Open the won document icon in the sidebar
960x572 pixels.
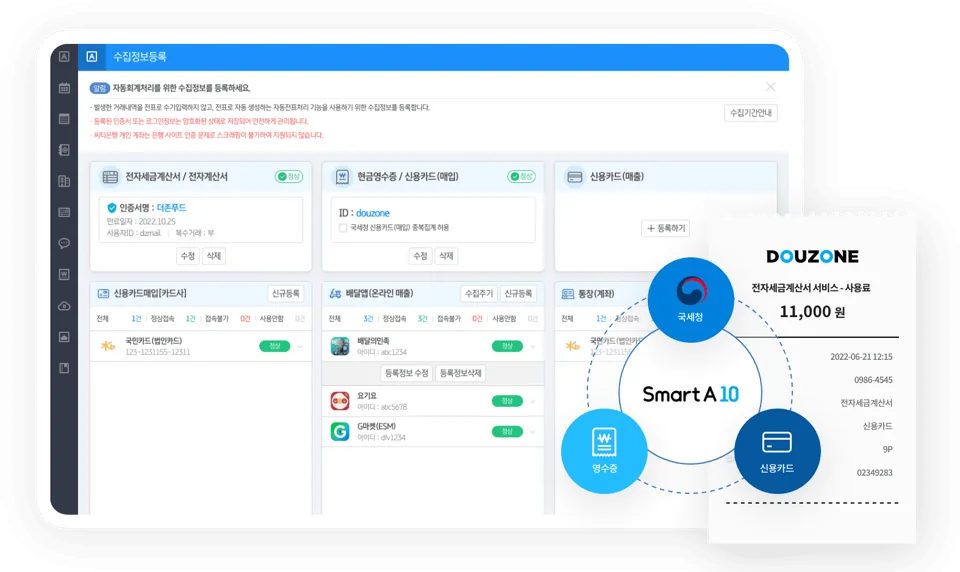pos(64,274)
